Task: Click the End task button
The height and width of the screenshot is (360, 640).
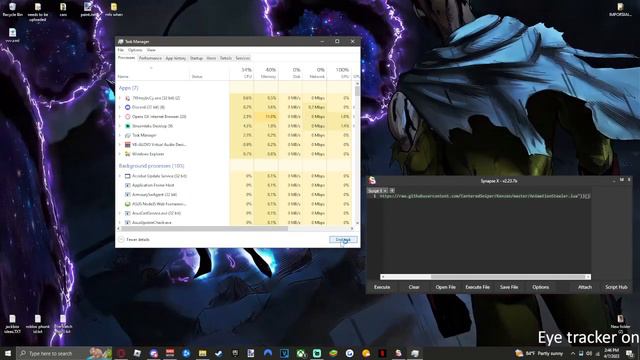Action: [x=343, y=240]
